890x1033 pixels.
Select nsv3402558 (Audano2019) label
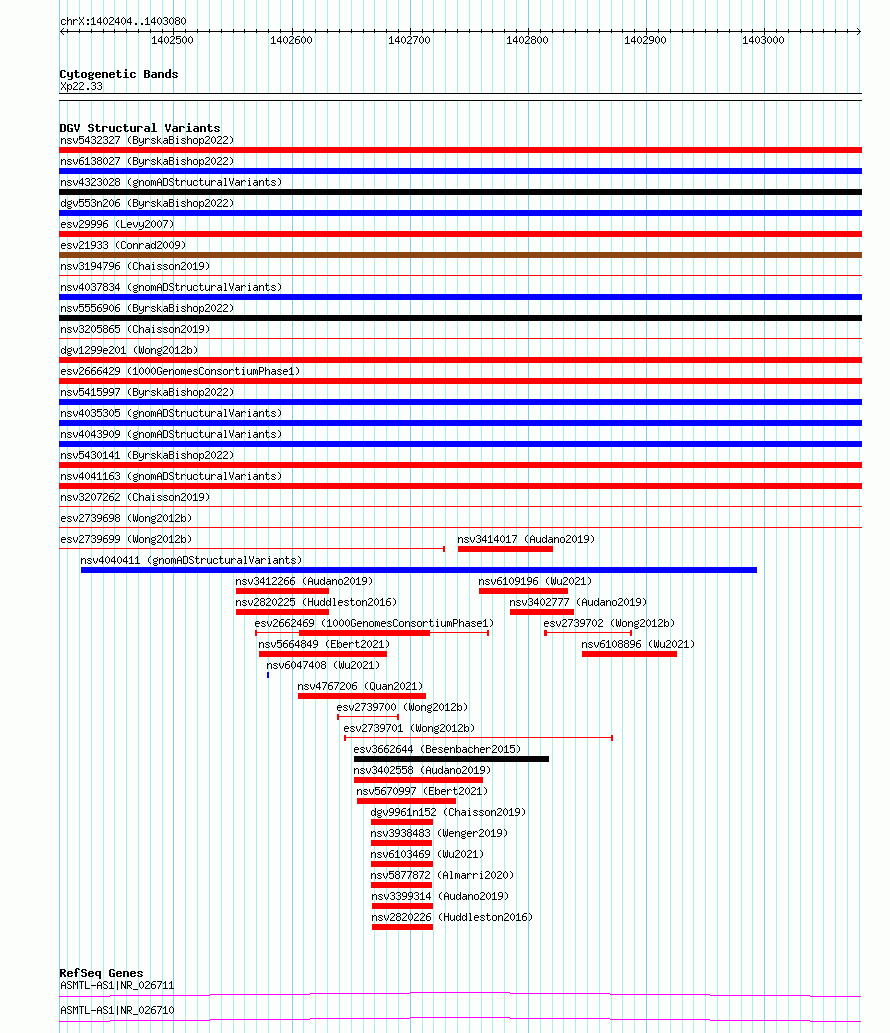coord(422,771)
